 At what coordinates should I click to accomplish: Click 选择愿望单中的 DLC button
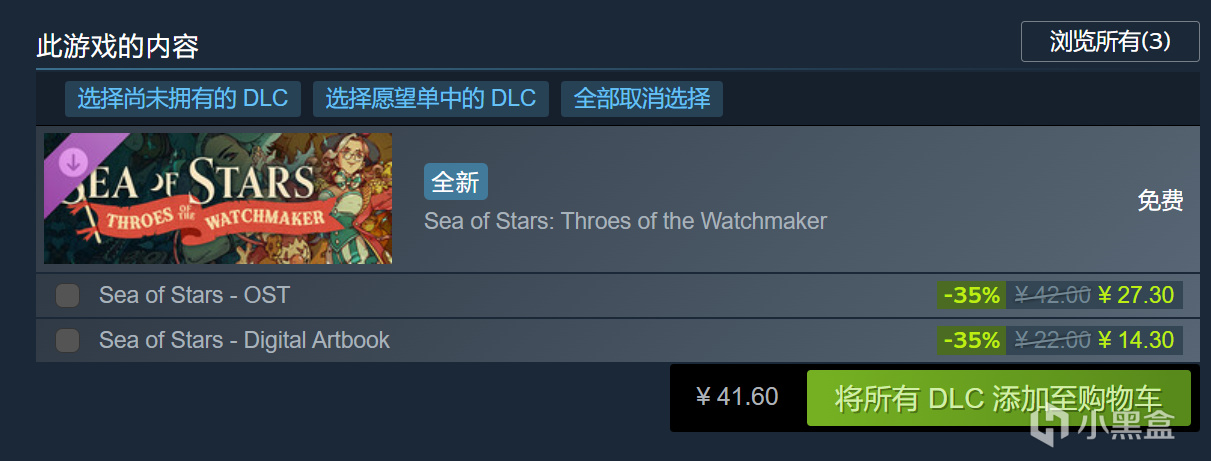click(x=431, y=99)
